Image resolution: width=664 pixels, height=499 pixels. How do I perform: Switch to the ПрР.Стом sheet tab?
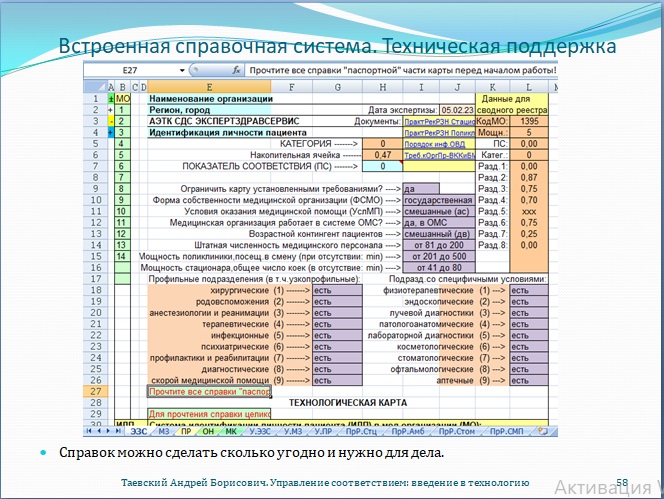(x=456, y=431)
